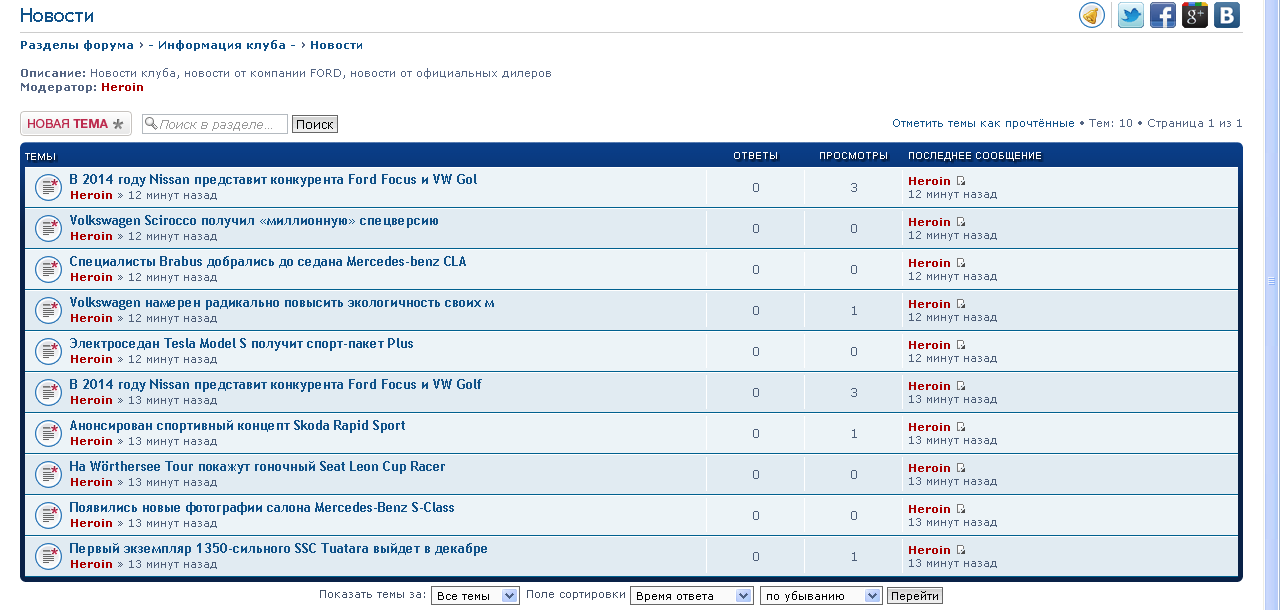The height and width of the screenshot is (610, 1280).
Task: Open last post icon in Volkswagen Scirocco row
Action: [961, 222]
